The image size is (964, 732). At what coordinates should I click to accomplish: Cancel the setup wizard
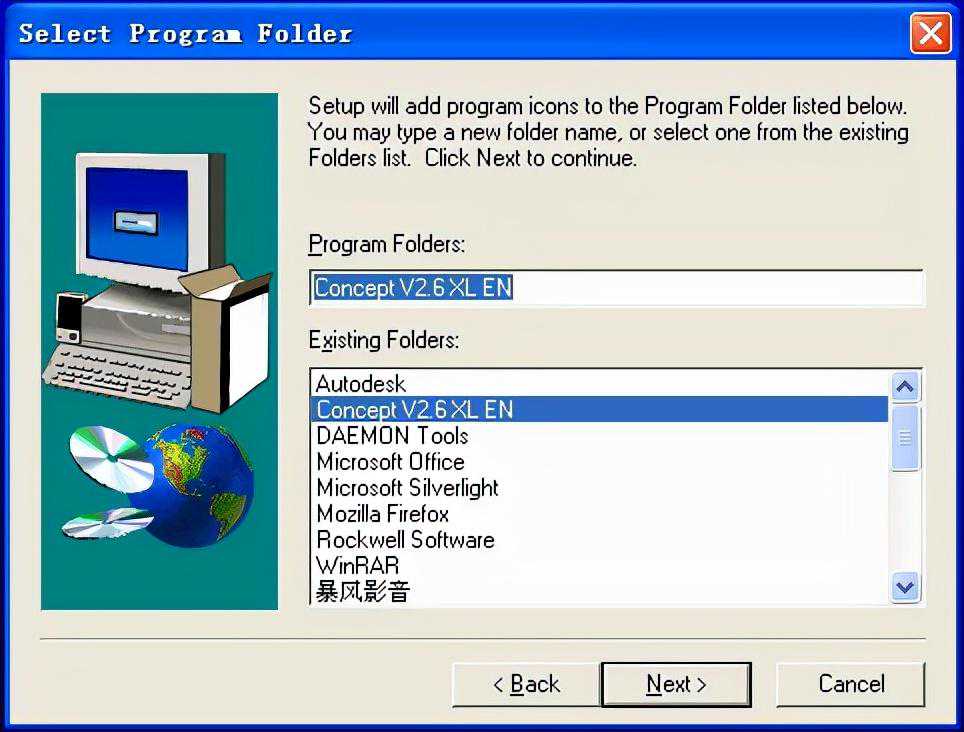pyautogui.click(x=851, y=684)
